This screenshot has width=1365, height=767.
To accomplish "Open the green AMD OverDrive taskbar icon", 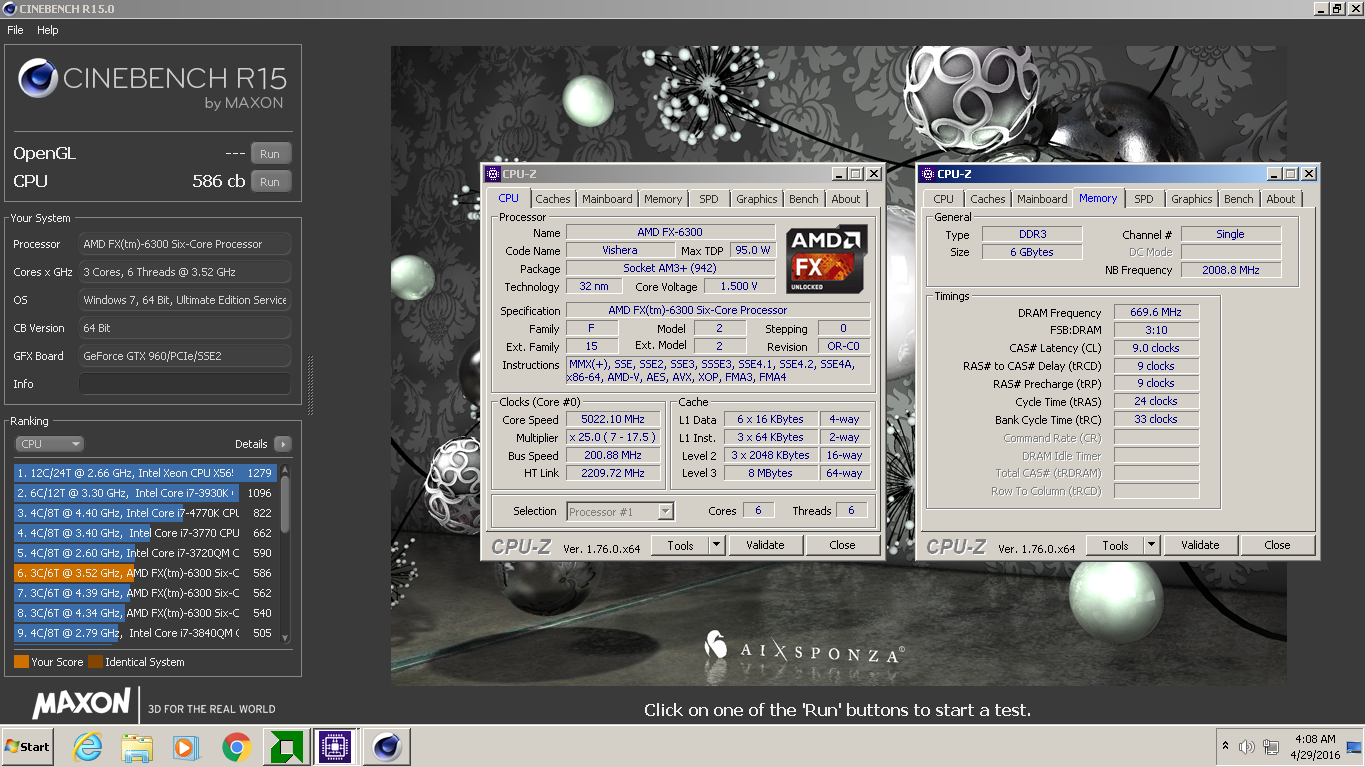I will [x=284, y=747].
